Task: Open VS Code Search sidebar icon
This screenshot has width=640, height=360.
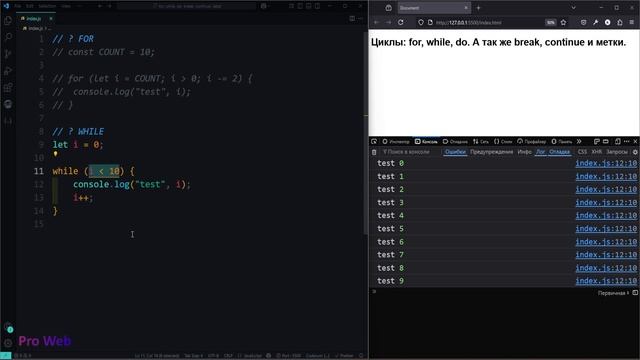Action: (8, 37)
